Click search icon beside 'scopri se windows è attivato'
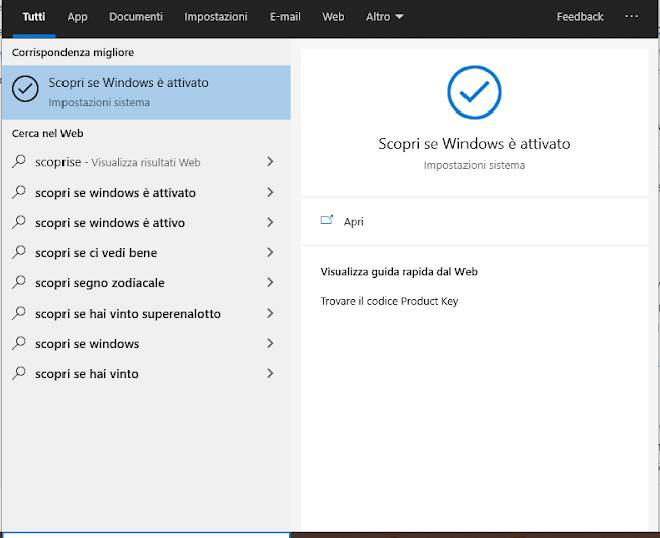The height and width of the screenshot is (538, 660). click(x=19, y=192)
